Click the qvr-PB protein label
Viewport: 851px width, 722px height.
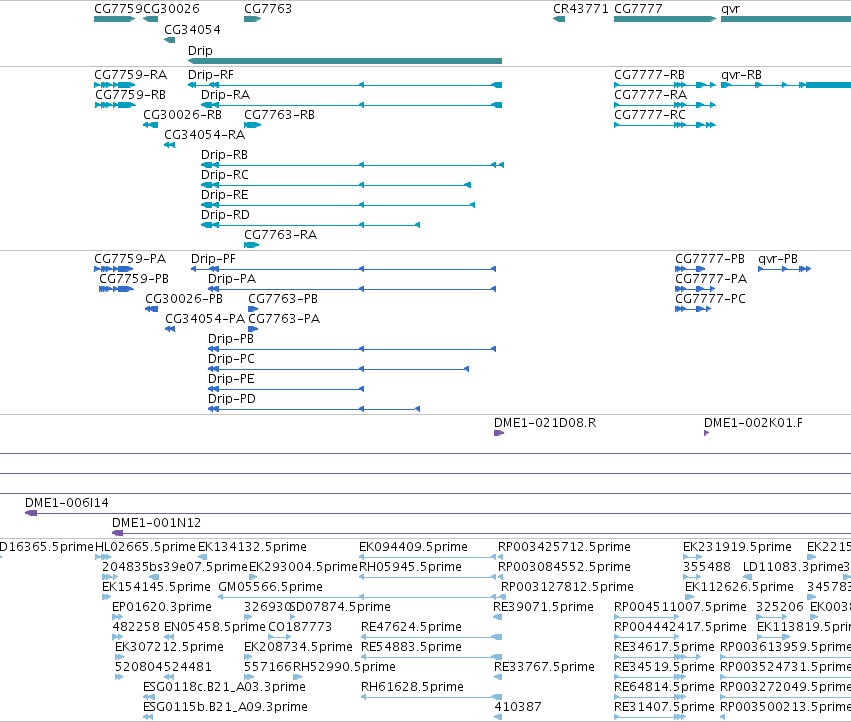(x=778, y=259)
